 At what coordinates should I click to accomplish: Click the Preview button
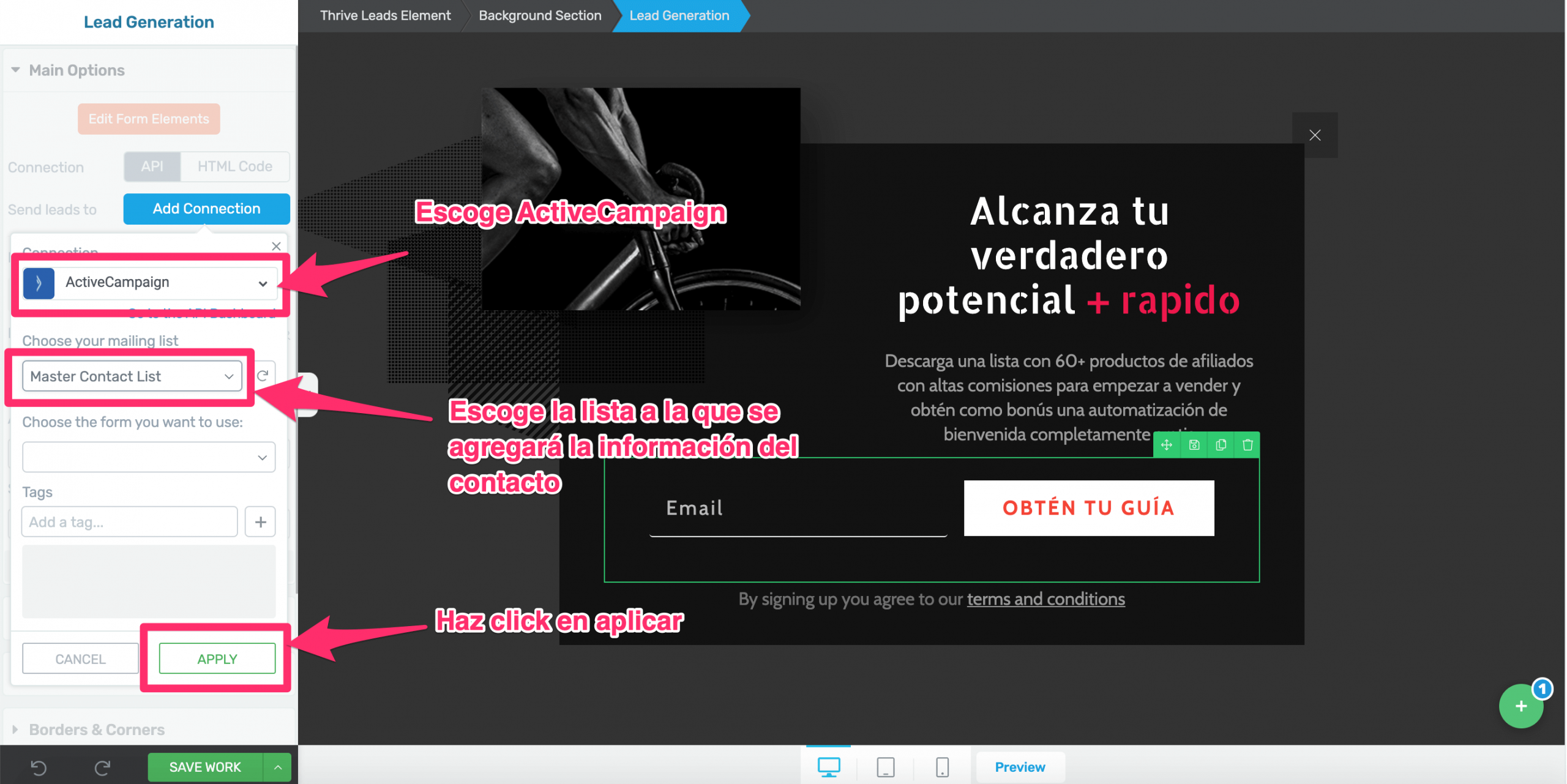pos(1020,767)
